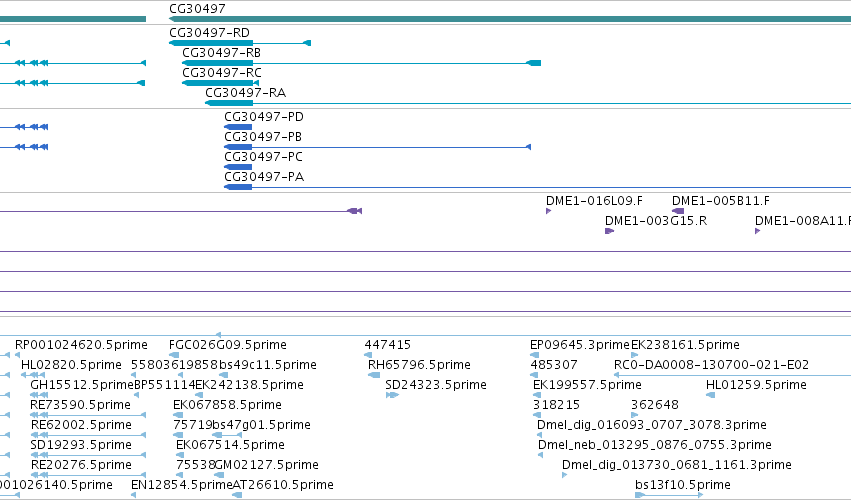This screenshot has height=500, width=851.
Task: Open protein CG30497-PA
Action: 264,177
